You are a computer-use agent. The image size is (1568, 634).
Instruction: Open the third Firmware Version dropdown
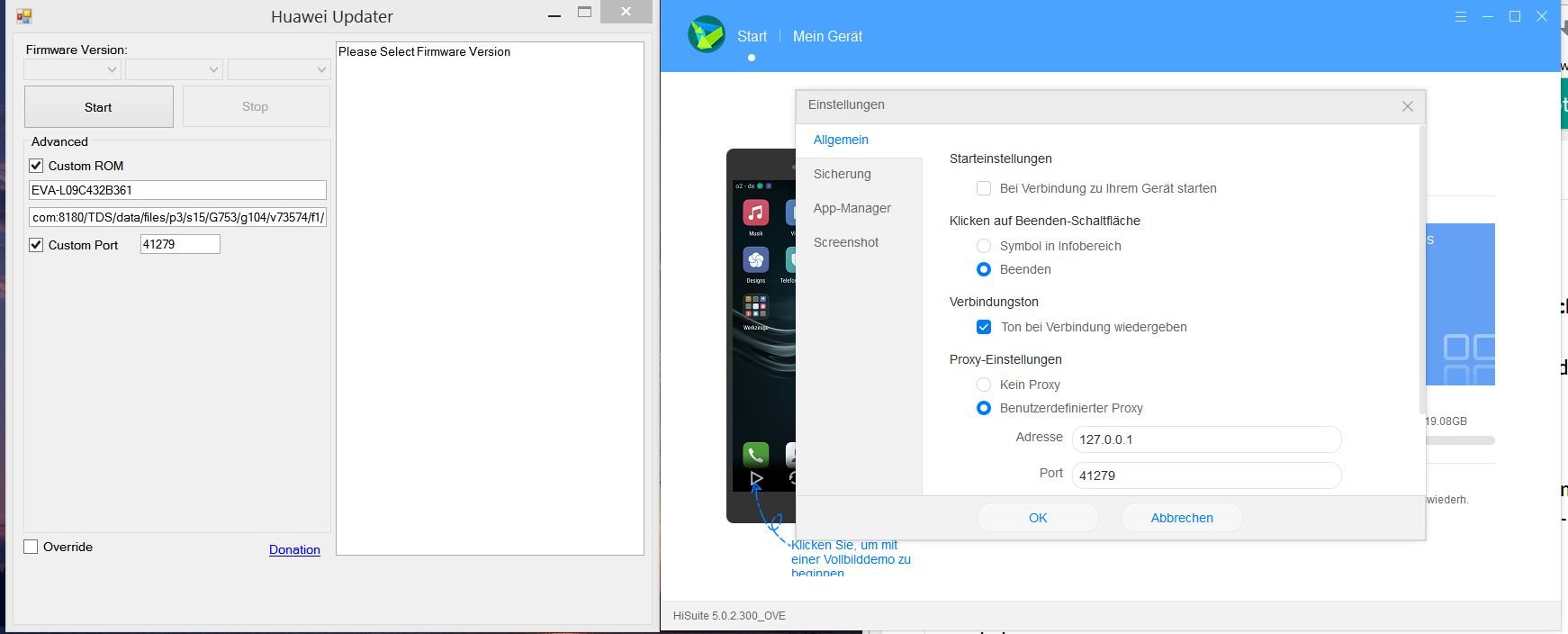pos(279,69)
